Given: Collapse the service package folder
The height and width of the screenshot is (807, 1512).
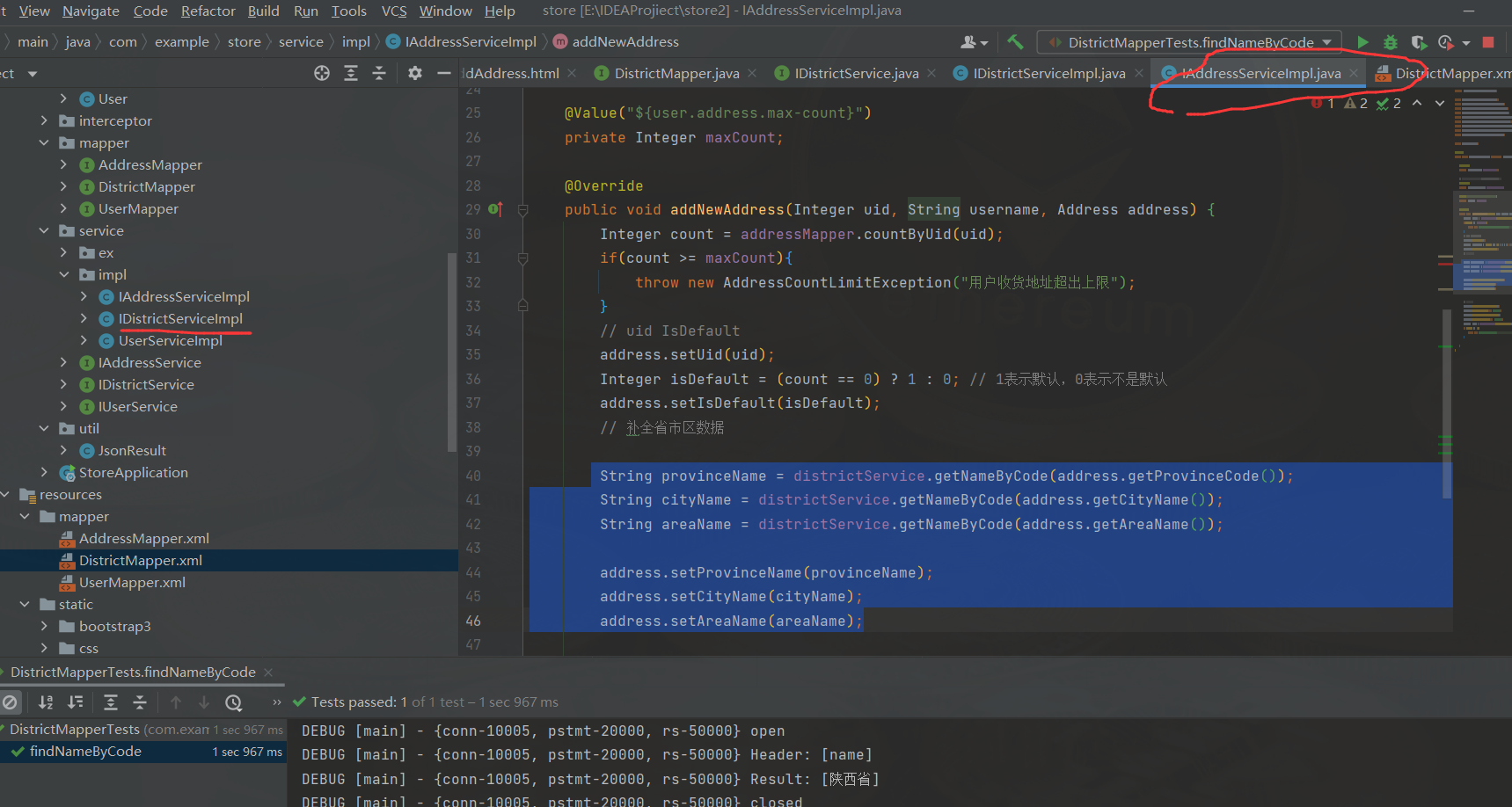Looking at the screenshot, I should coord(44,230).
